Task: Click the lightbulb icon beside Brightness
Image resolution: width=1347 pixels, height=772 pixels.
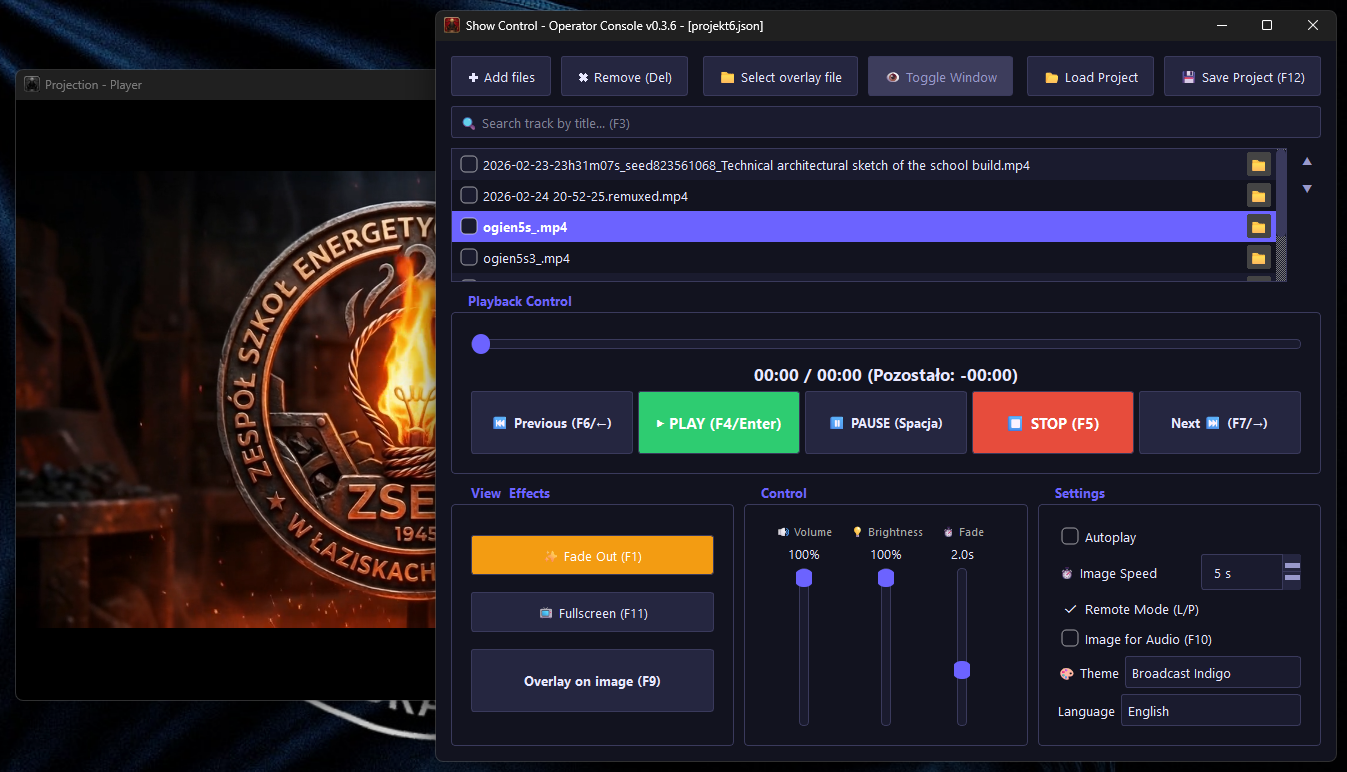Action: (x=857, y=532)
